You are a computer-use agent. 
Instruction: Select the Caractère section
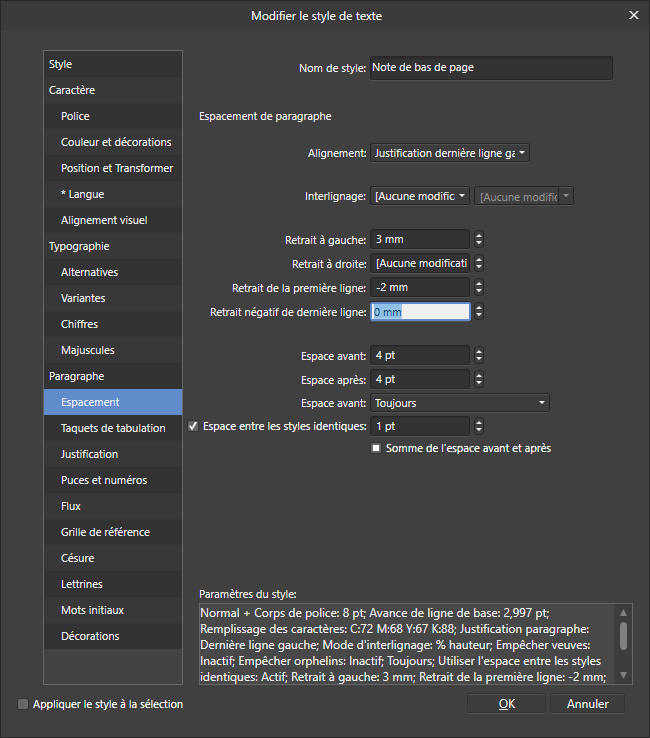[x=113, y=90]
